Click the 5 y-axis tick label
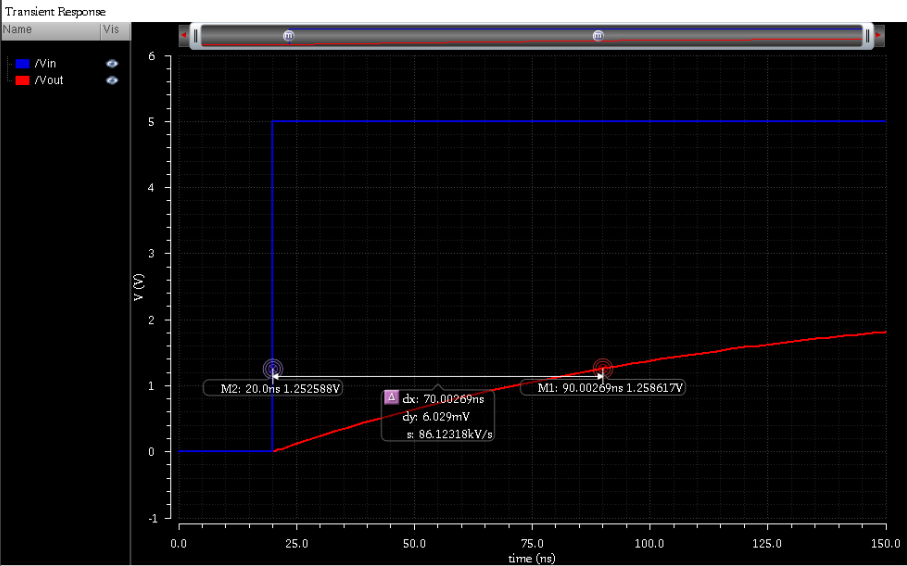Image resolution: width=907 pixels, height=566 pixels. [152, 122]
